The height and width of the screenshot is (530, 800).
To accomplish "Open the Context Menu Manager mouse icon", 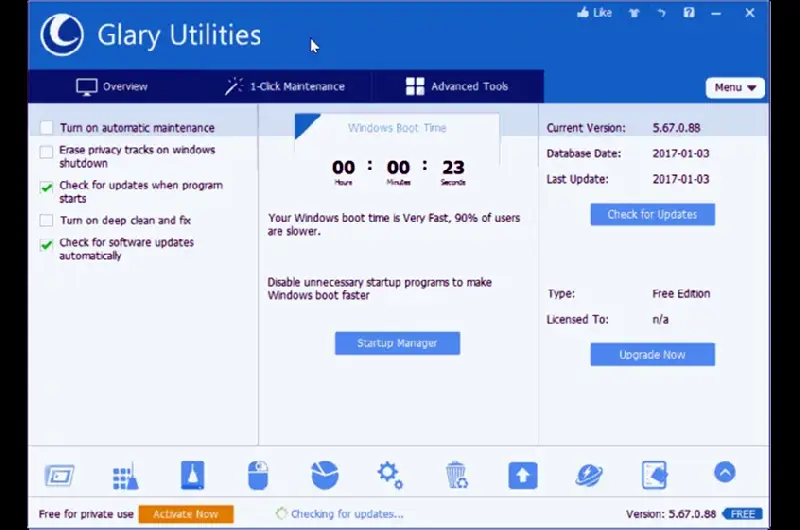I will tap(258, 475).
